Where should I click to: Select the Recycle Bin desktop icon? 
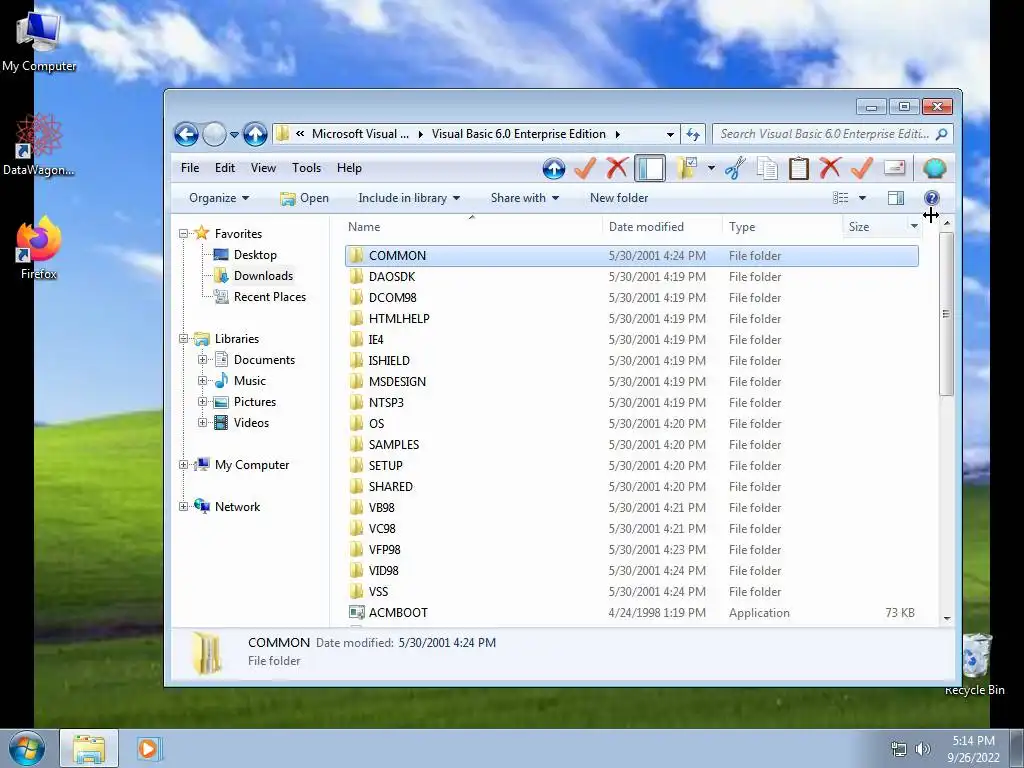pos(975,664)
